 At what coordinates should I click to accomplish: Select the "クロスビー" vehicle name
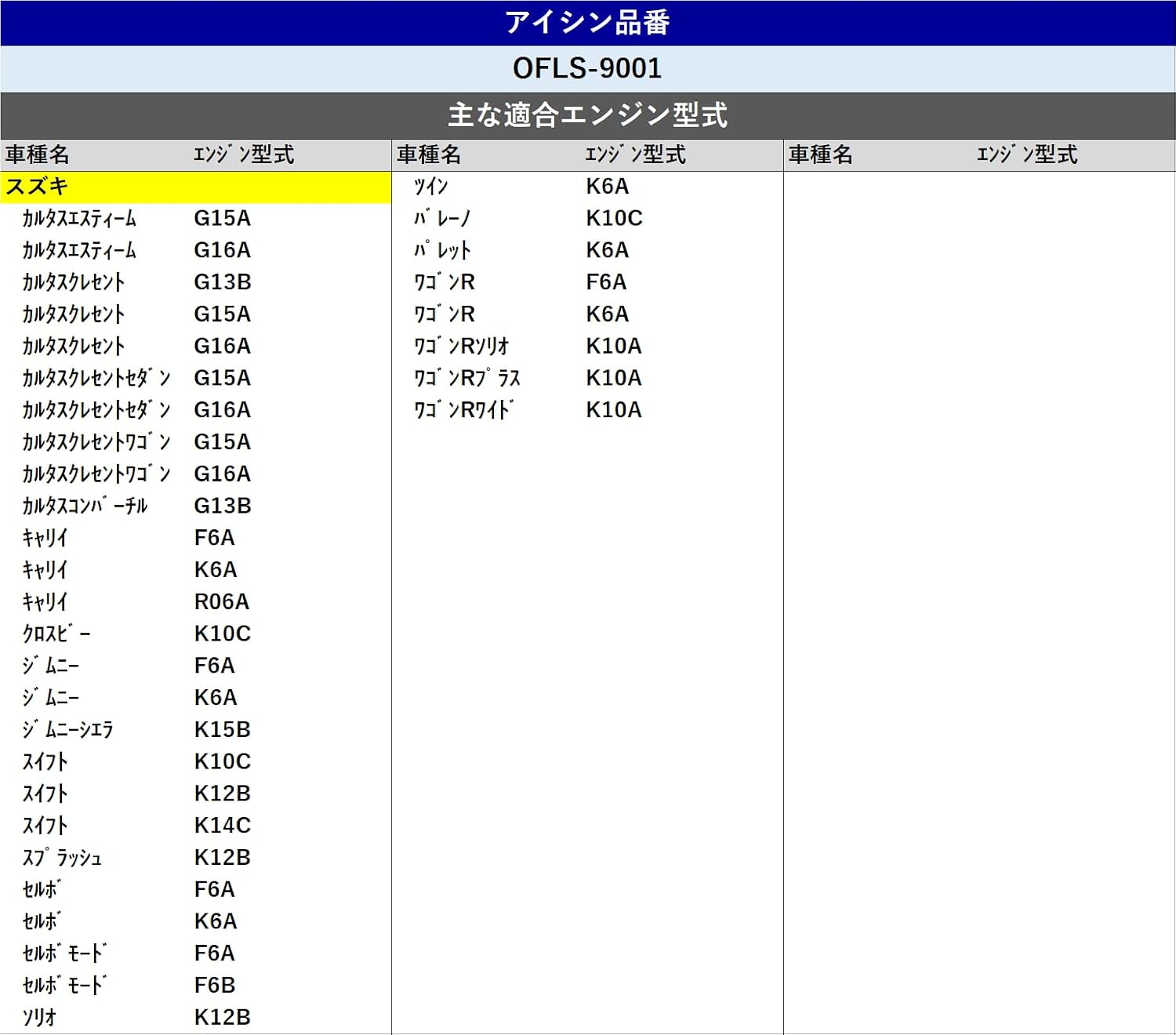(56, 634)
